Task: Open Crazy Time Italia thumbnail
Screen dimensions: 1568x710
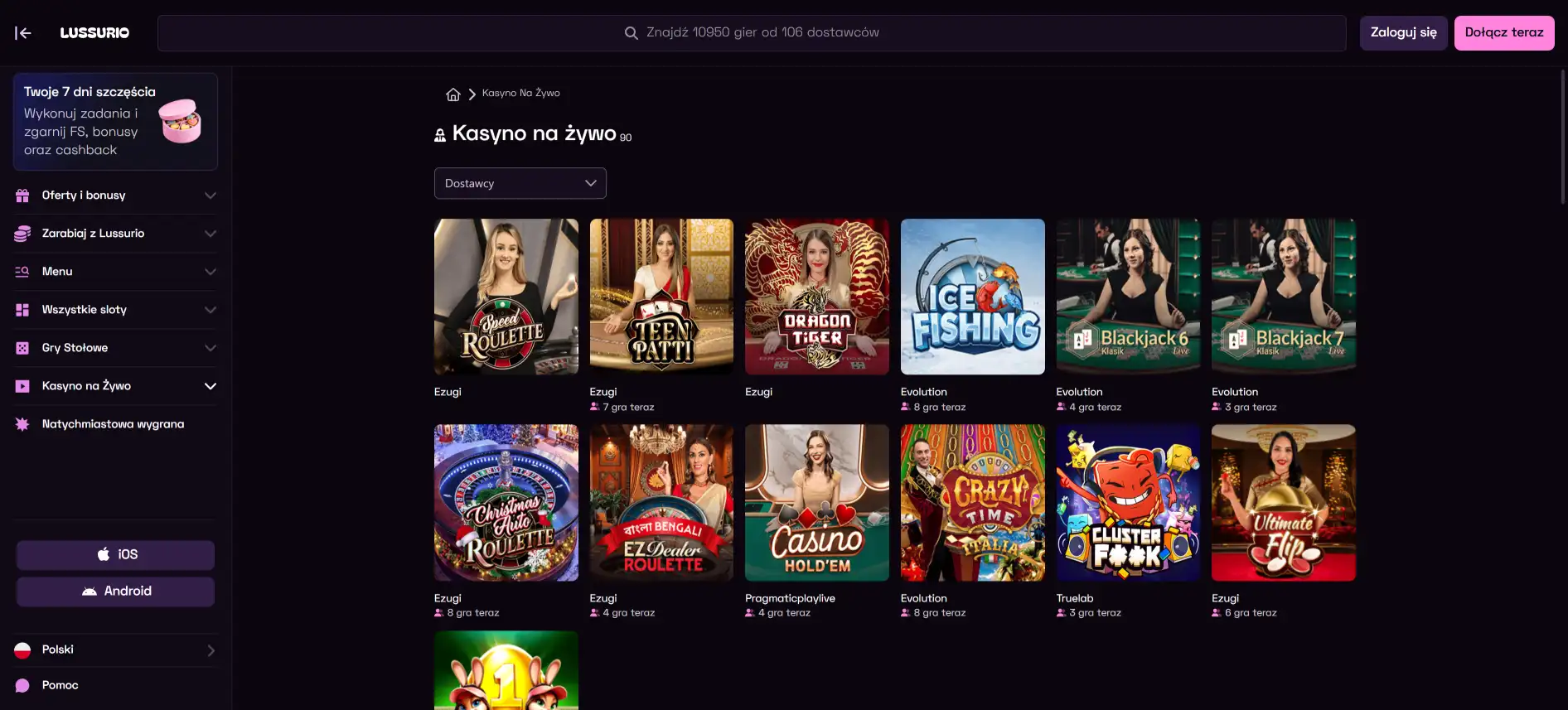Action: [973, 503]
